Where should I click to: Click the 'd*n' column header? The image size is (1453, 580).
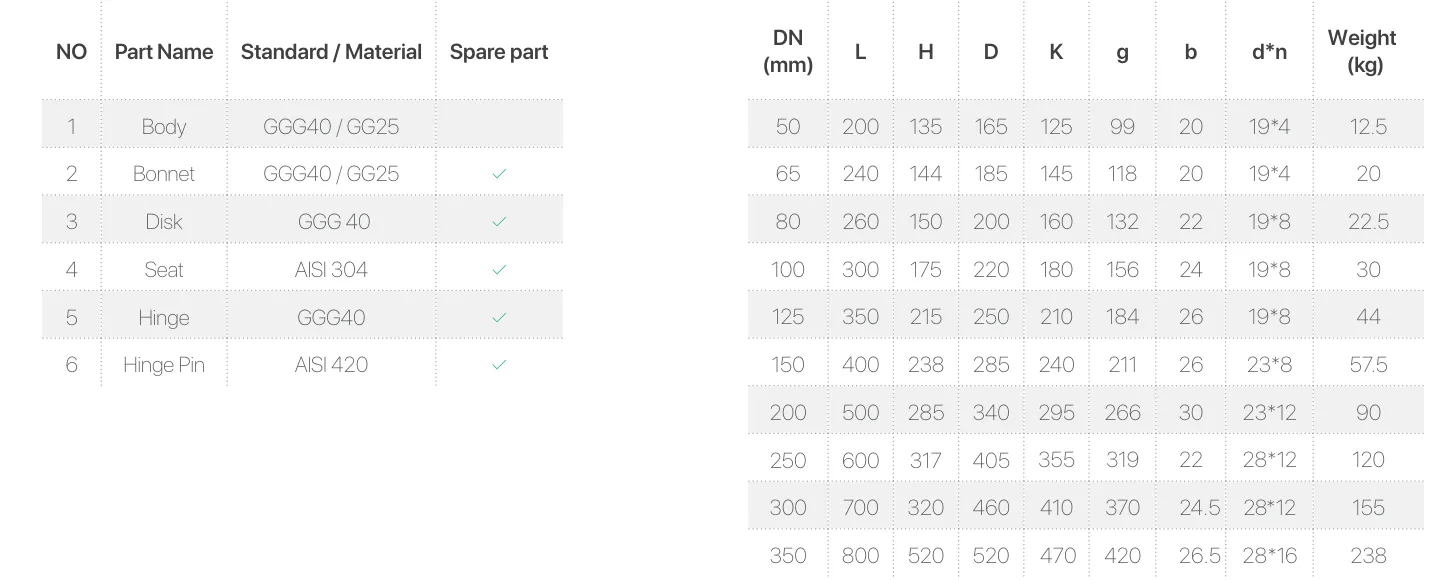(x=1269, y=52)
